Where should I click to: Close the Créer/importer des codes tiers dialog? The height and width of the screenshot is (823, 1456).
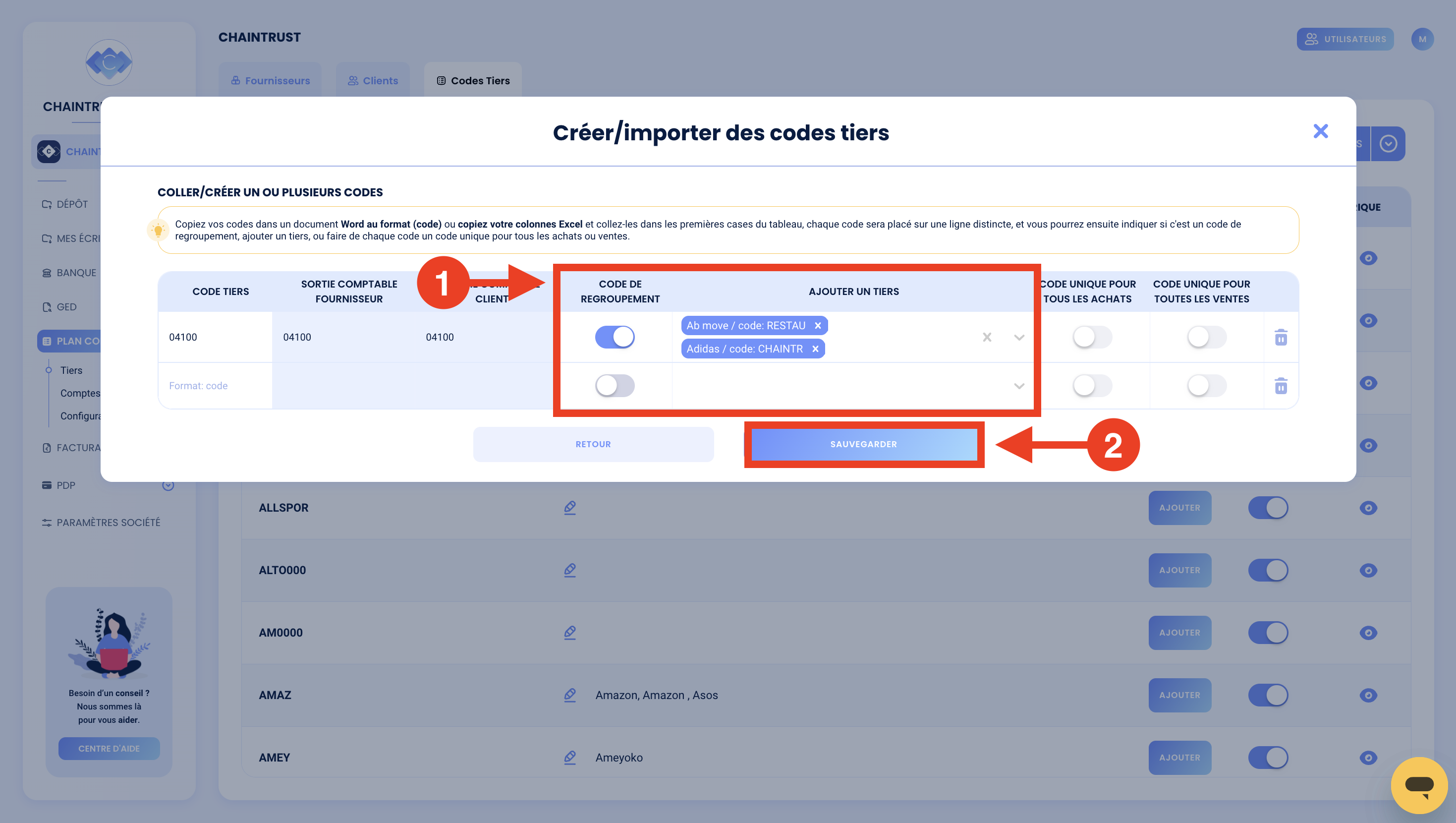point(1320,131)
